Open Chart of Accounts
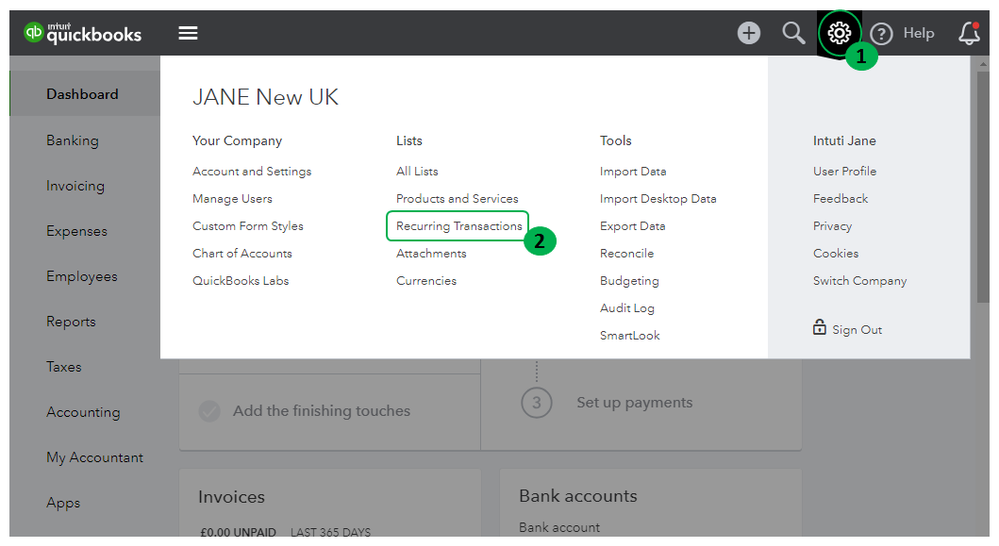999x546 pixels. (242, 253)
